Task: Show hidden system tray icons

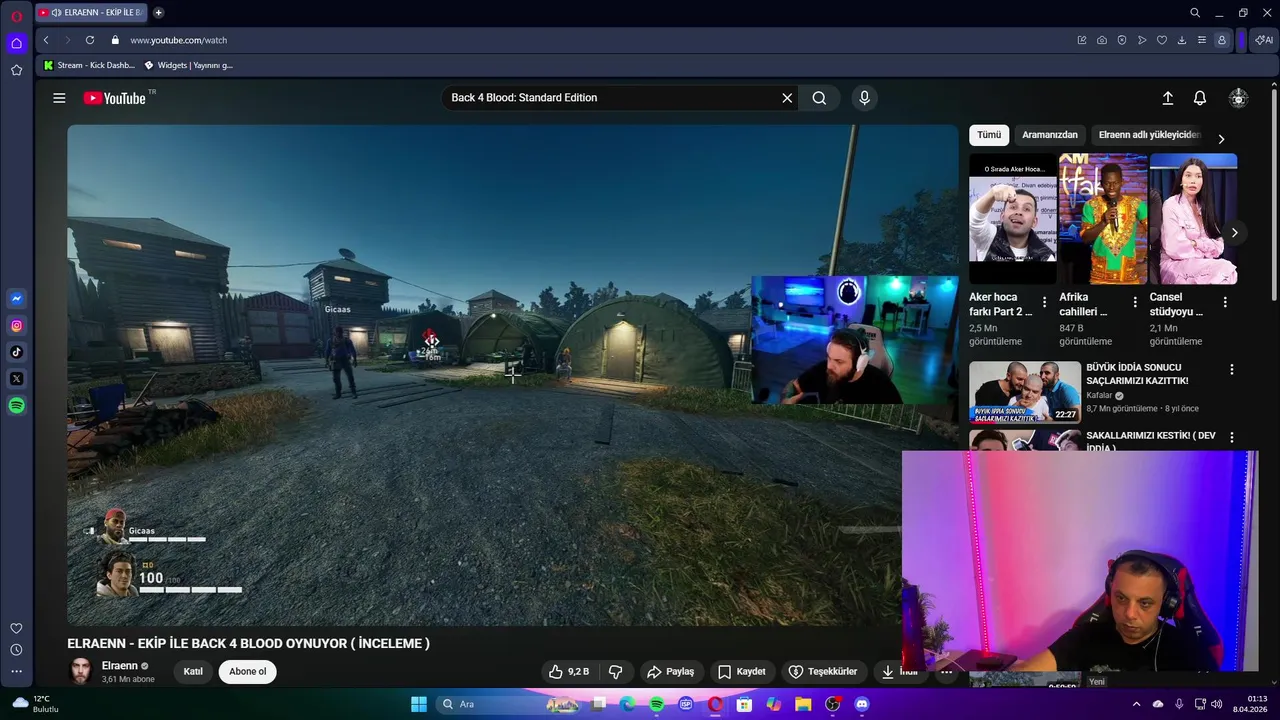Action: 1136,704
